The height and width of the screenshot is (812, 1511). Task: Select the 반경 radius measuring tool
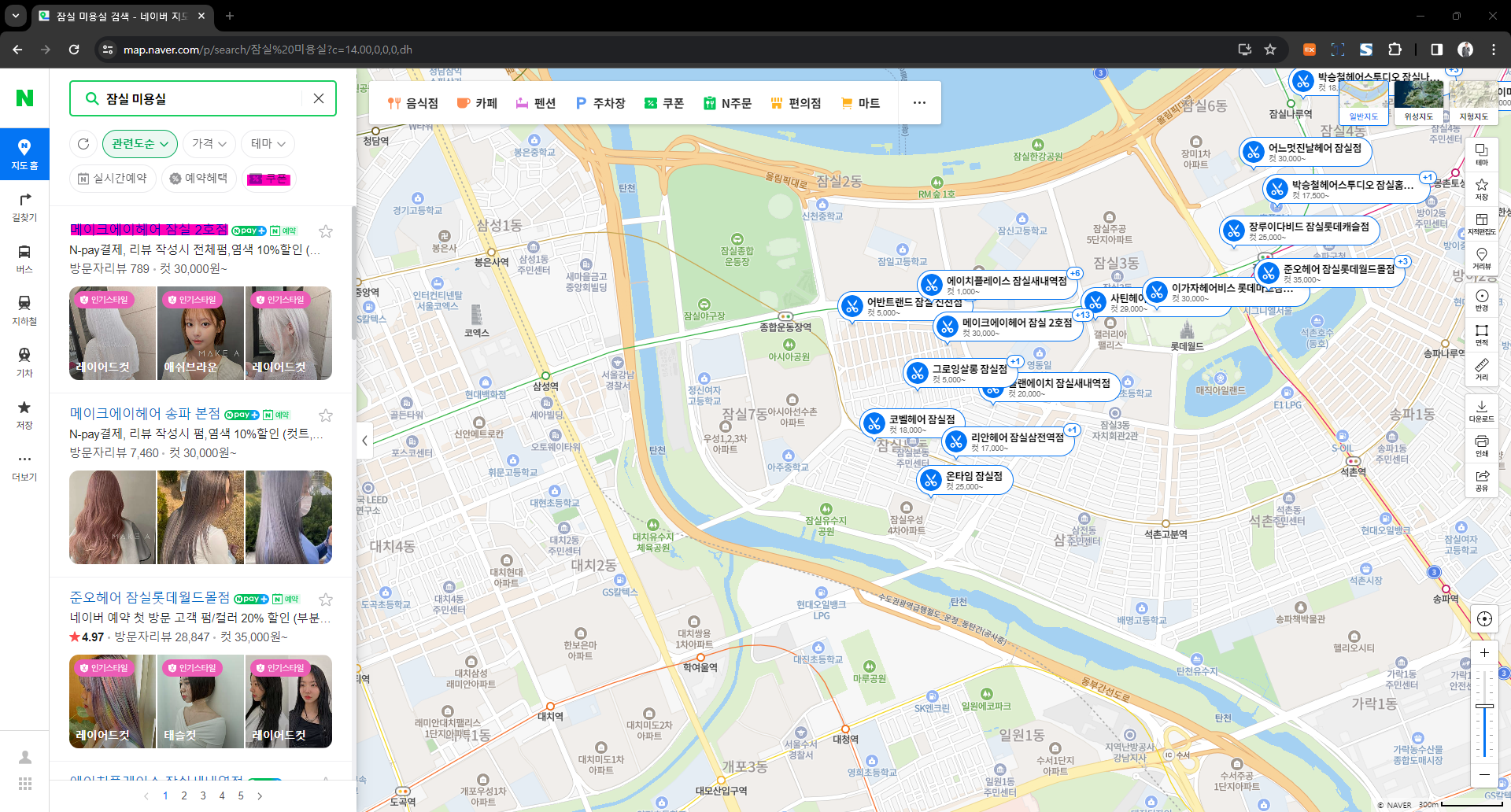point(1482,300)
